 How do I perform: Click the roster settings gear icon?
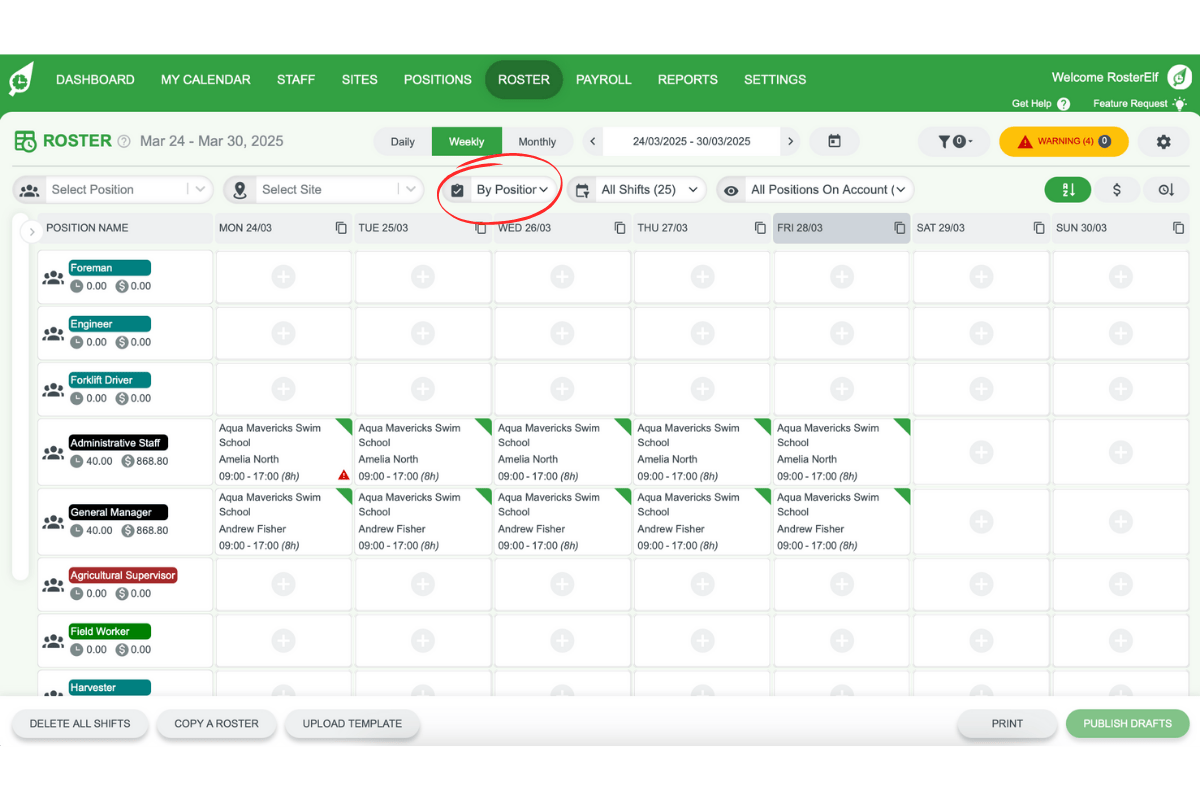coord(1163,142)
